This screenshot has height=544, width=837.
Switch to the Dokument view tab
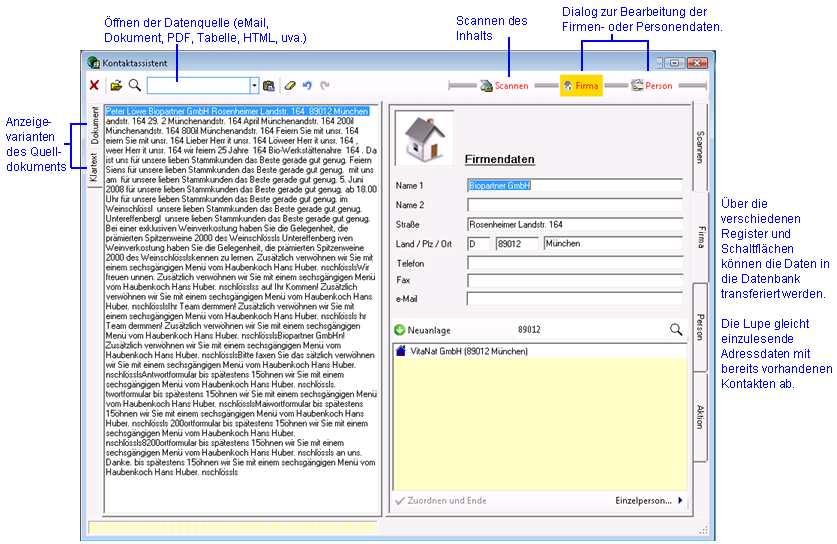[x=94, y=125]
